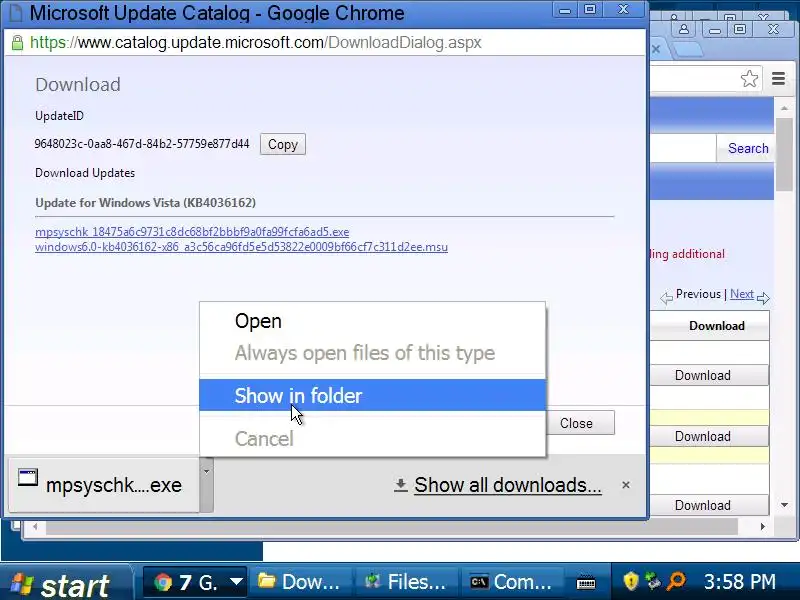Image resolution: width=800 pixels, height=600 pixels.
Task: Click the horizontal scrollbar right arrow
Action: pos(763,527)
